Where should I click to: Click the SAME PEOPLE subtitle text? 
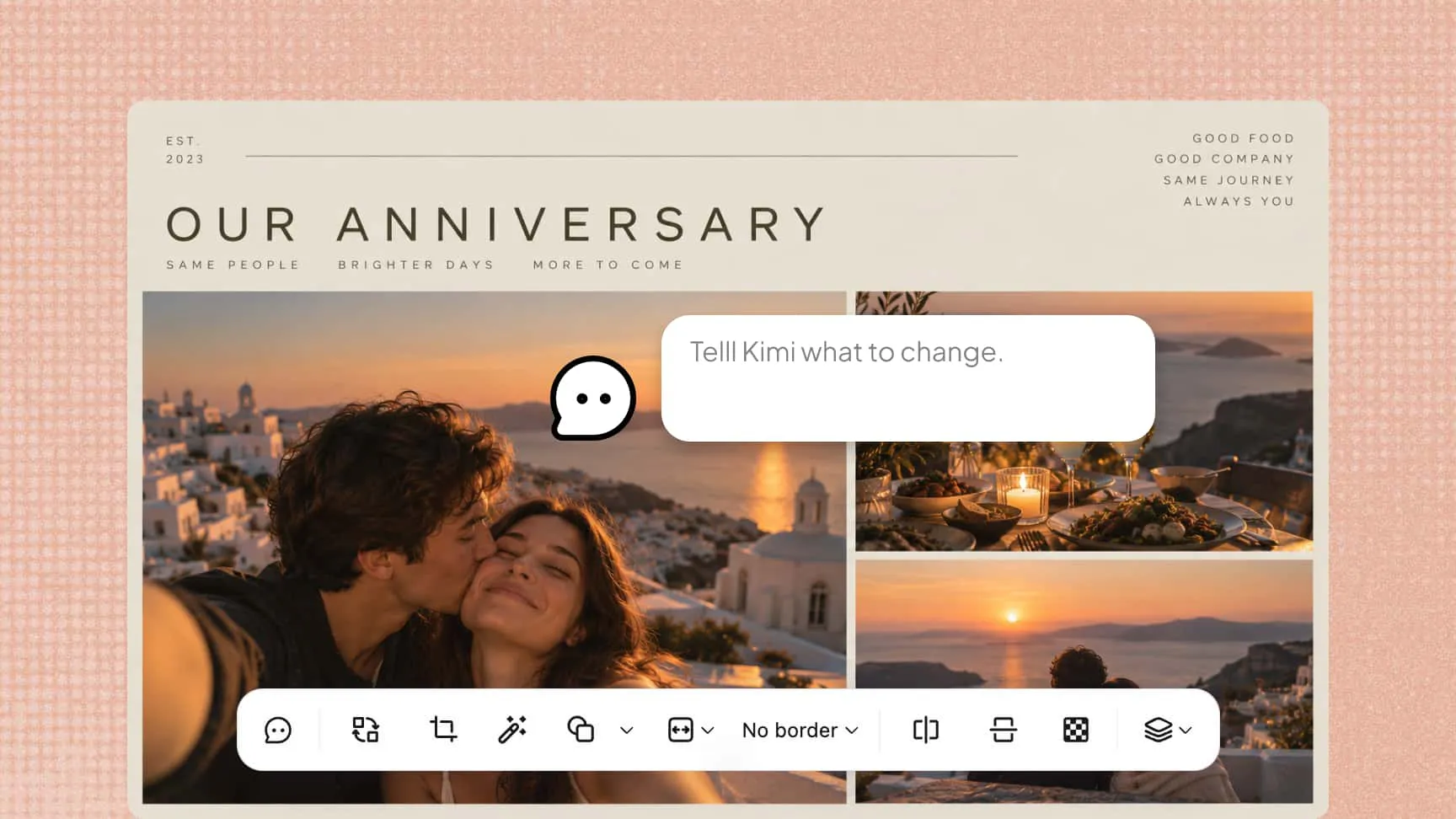tap(233, 265)
